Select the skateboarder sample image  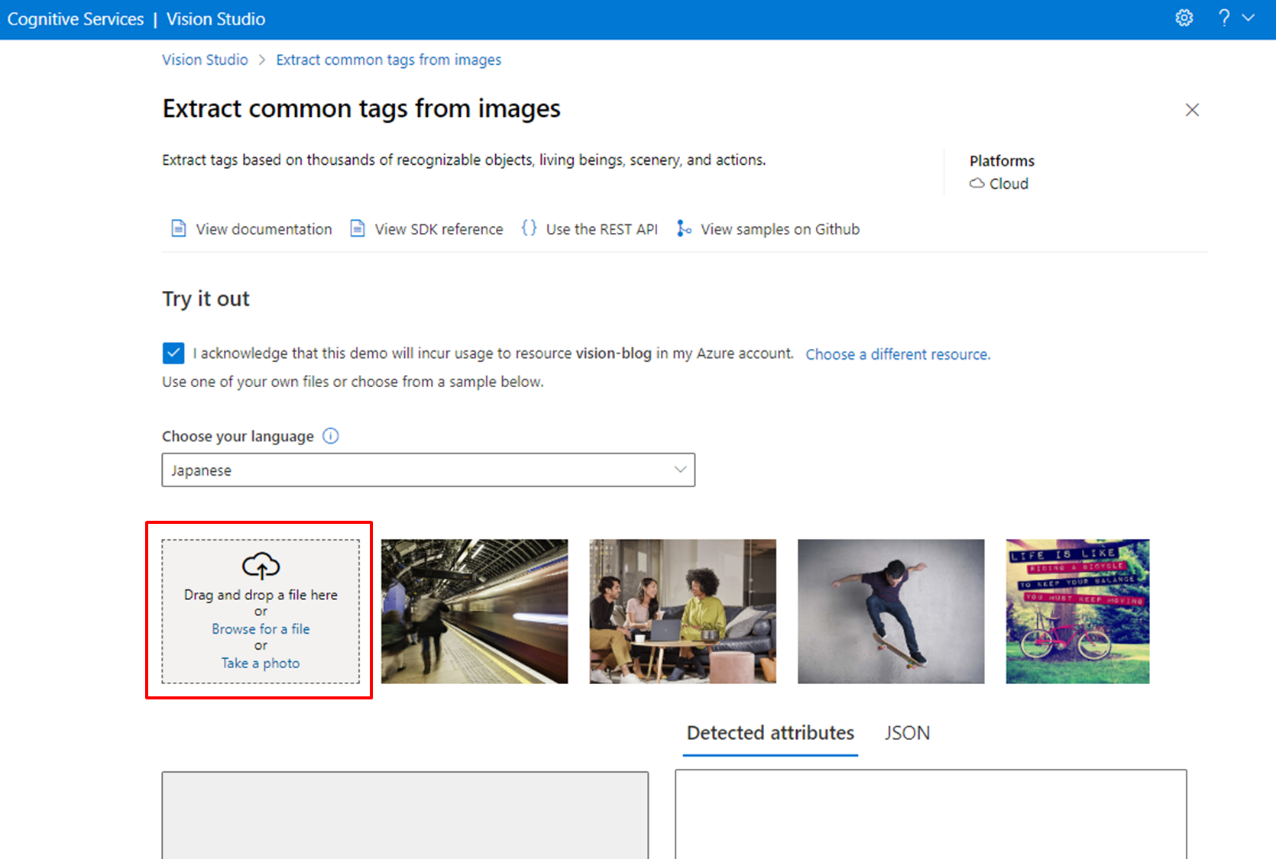[x=891, y=612]
